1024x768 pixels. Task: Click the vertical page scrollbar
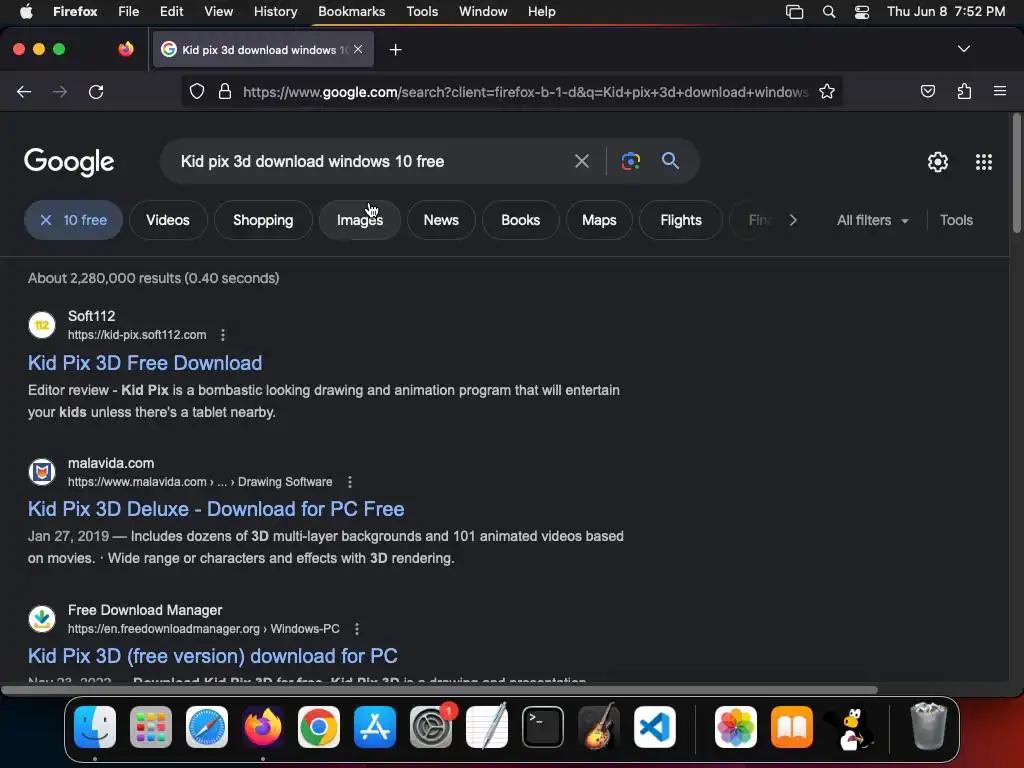coord(1016,172)
